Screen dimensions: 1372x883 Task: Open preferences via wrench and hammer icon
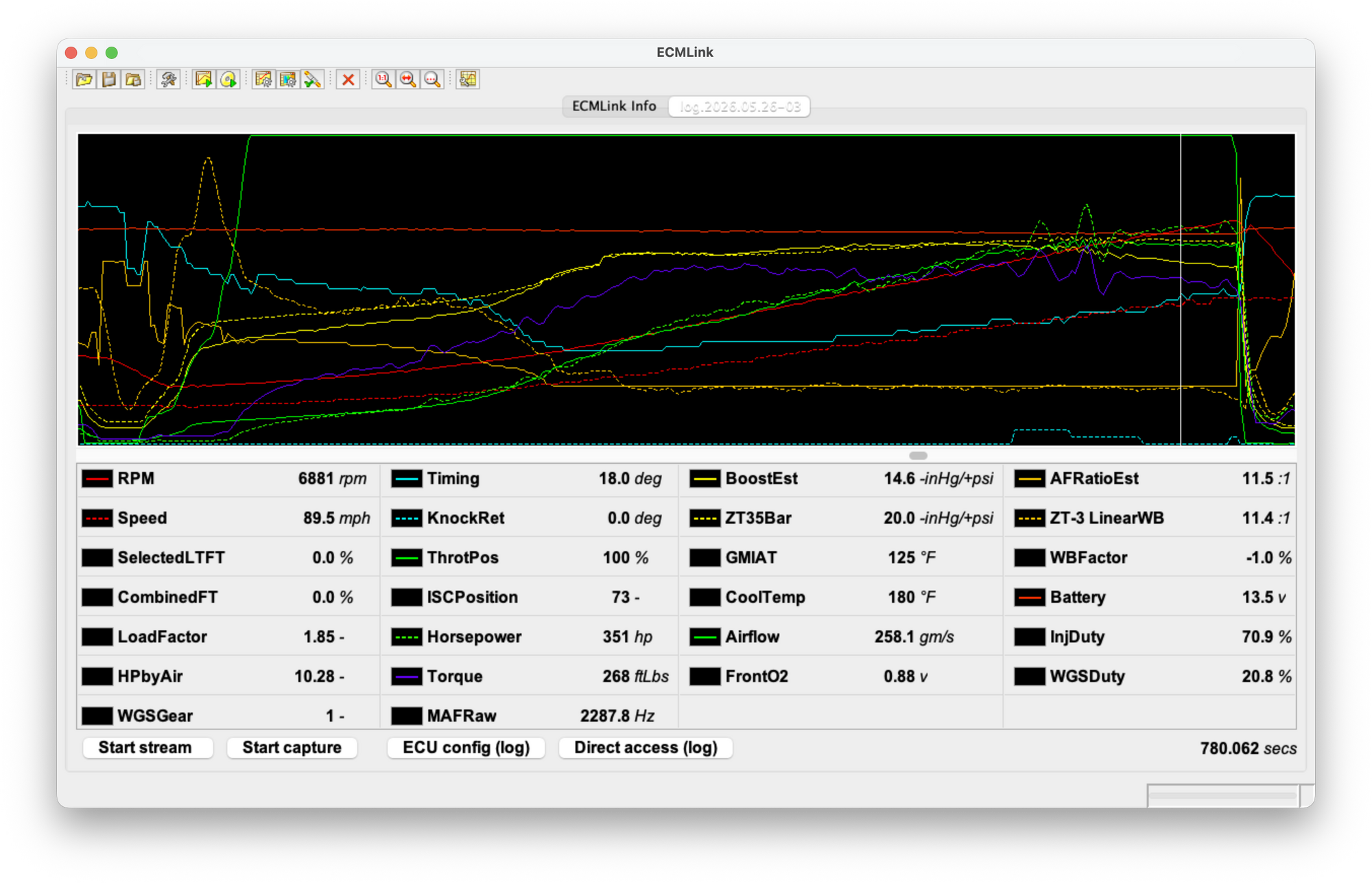(168, 80)
